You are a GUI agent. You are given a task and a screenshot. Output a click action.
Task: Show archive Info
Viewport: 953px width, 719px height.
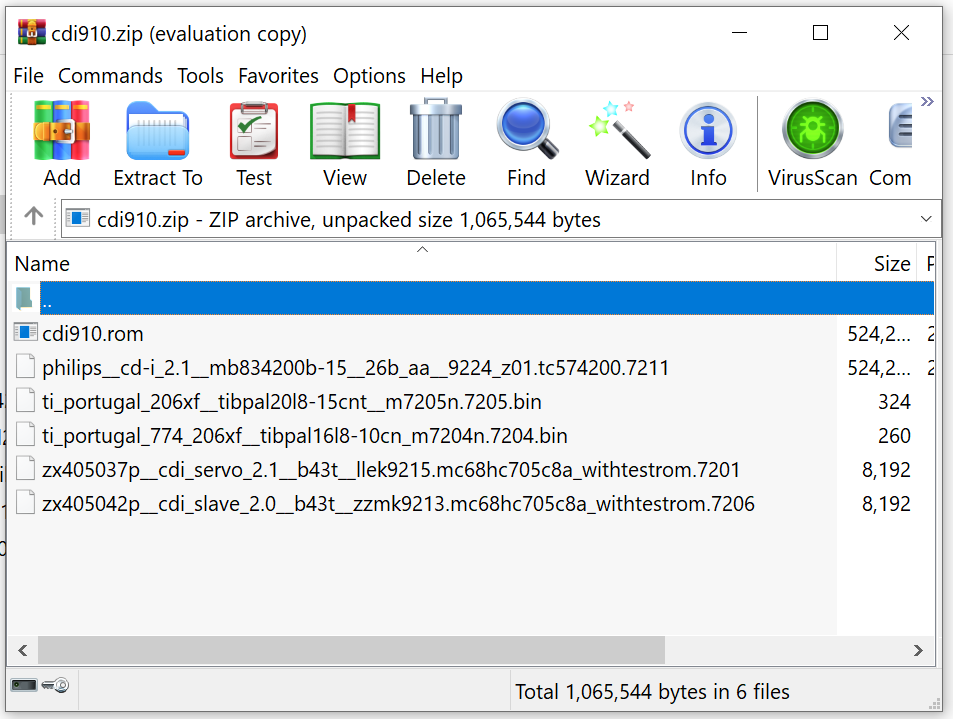click(x=708, y=130)
